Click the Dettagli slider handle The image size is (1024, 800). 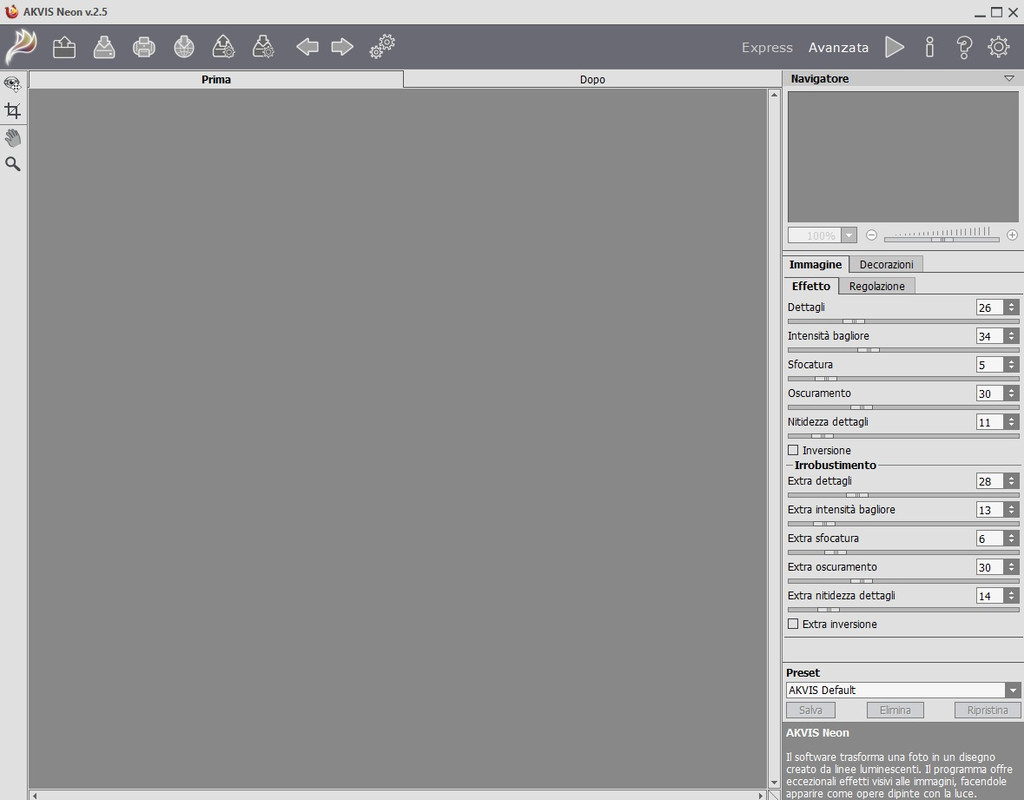pyautogui.click(x=854, y=321)
